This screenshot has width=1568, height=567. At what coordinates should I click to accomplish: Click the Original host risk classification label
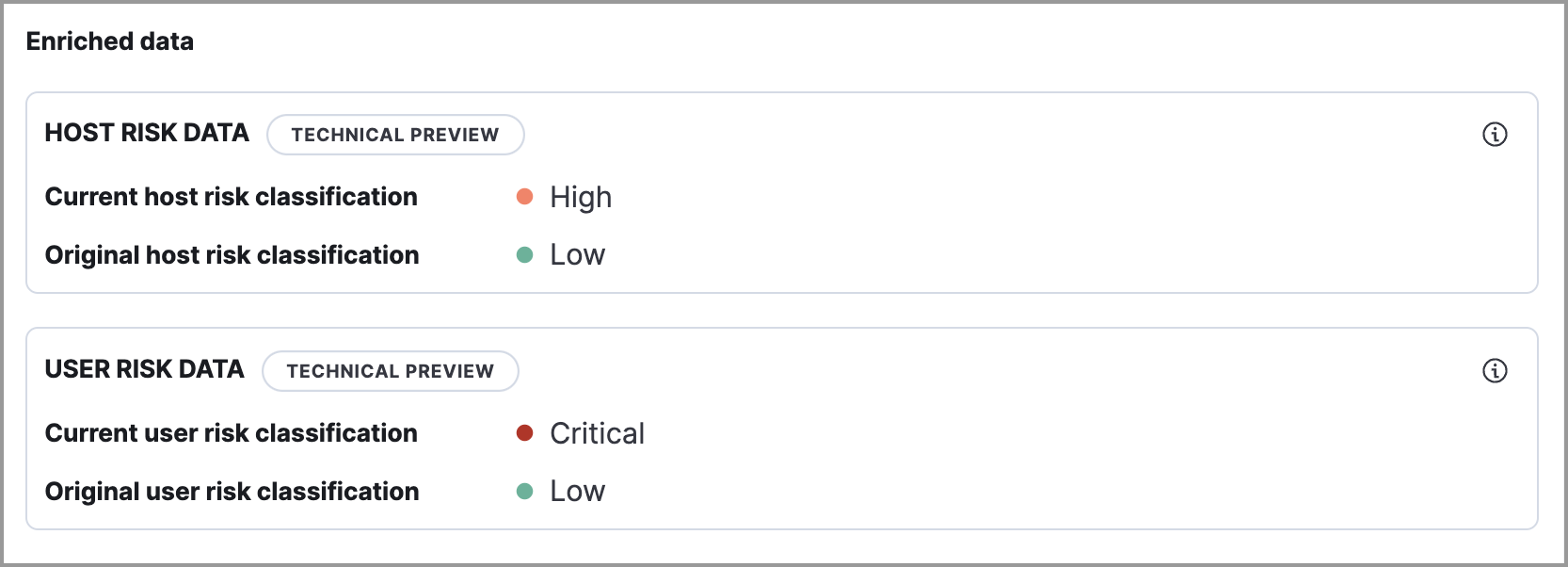point(232,254)
